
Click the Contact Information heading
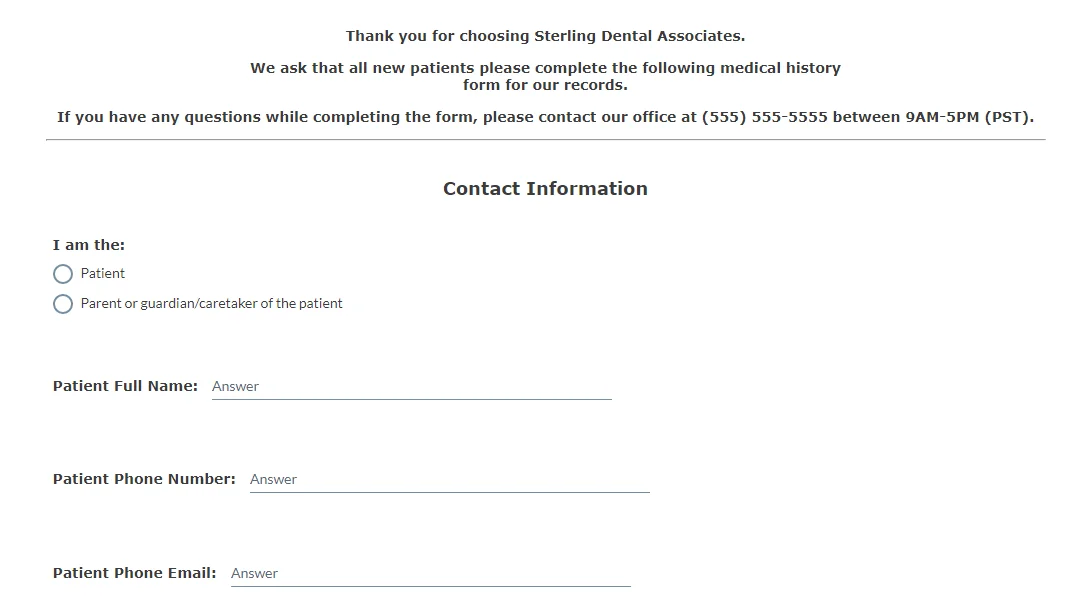[544, 188]
